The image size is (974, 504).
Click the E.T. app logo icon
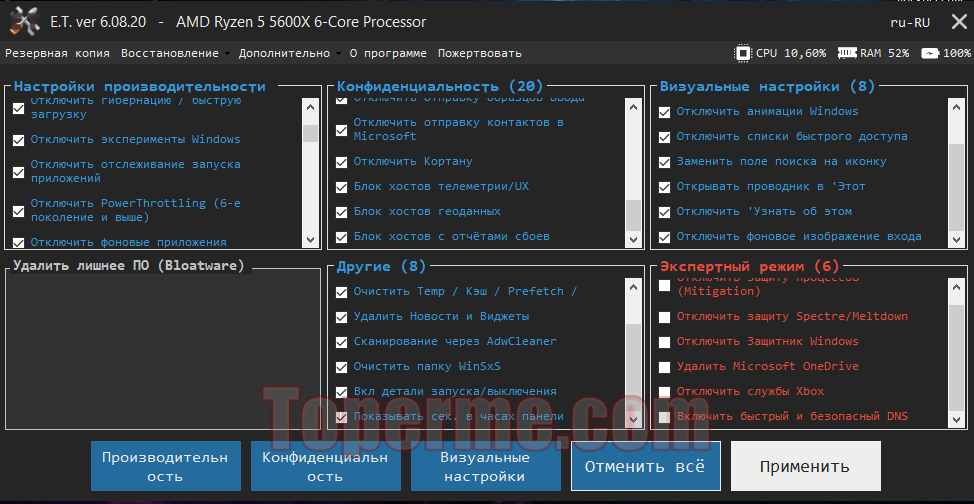(x=24, y=22)
